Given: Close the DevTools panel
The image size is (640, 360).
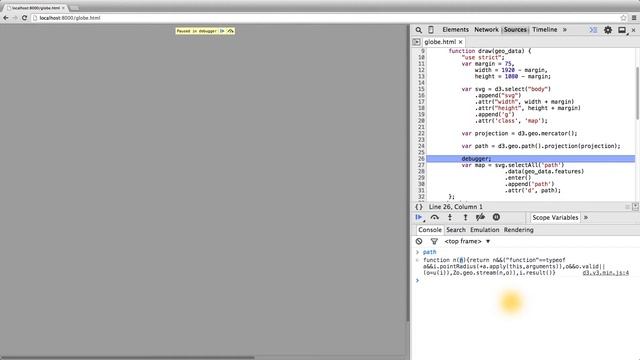Looking at the screenshot, I should pos(633,30).
